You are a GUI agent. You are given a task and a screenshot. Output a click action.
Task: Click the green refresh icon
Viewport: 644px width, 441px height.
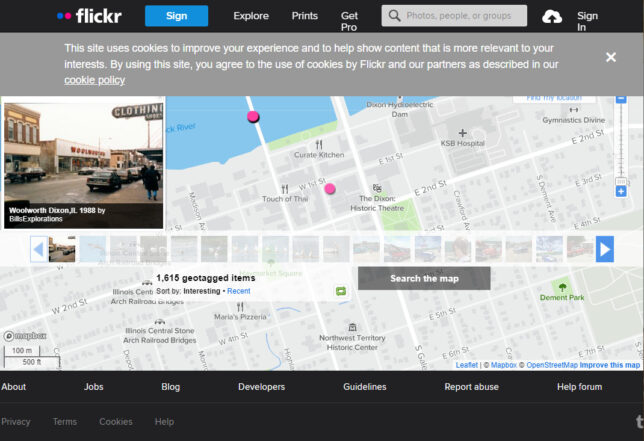[x=341, y=291]
